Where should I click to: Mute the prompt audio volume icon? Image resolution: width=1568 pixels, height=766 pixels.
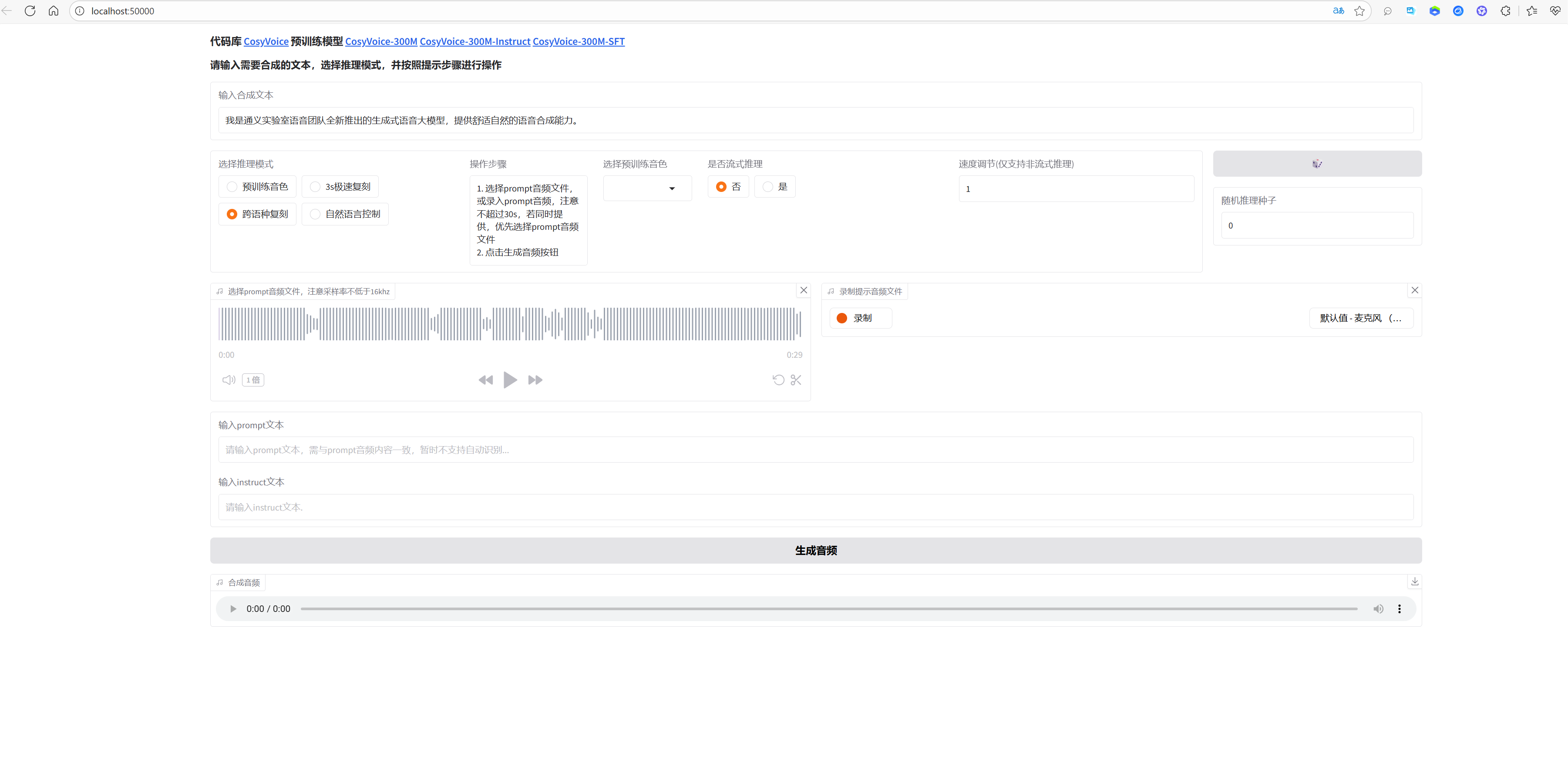tap(228, 380)
